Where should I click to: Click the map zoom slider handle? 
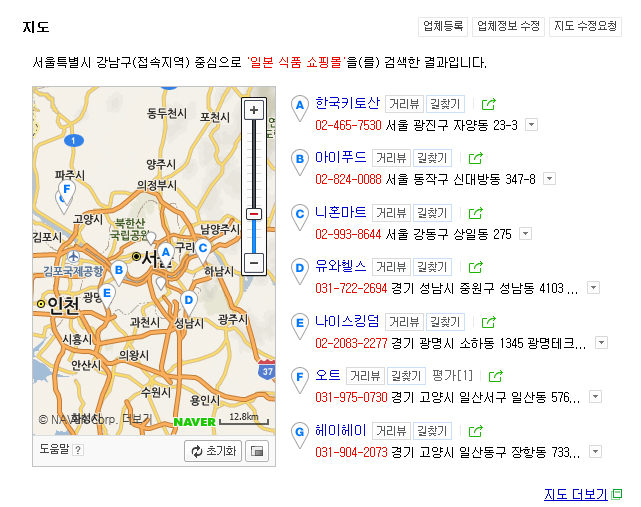point(254,214)
